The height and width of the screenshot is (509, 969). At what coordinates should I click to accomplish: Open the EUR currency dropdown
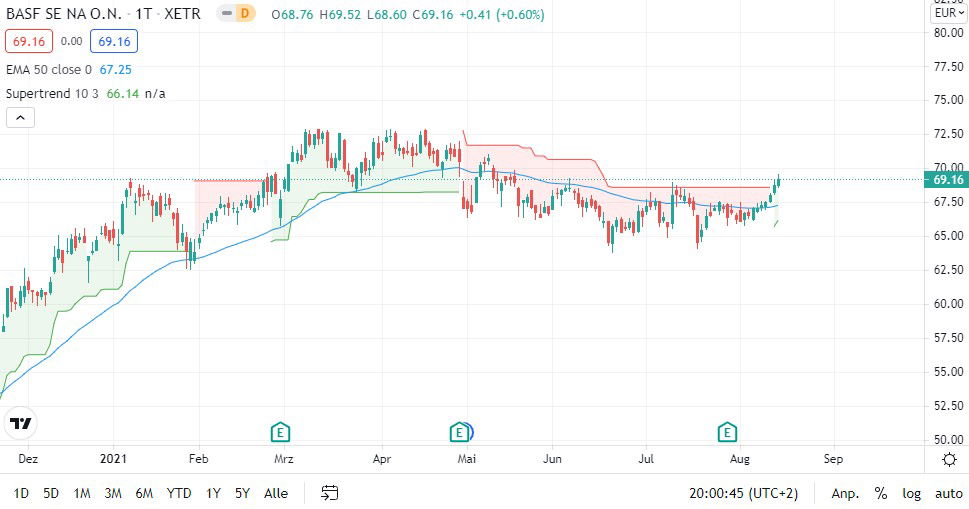pyautogui.click(x=948, y=13)
